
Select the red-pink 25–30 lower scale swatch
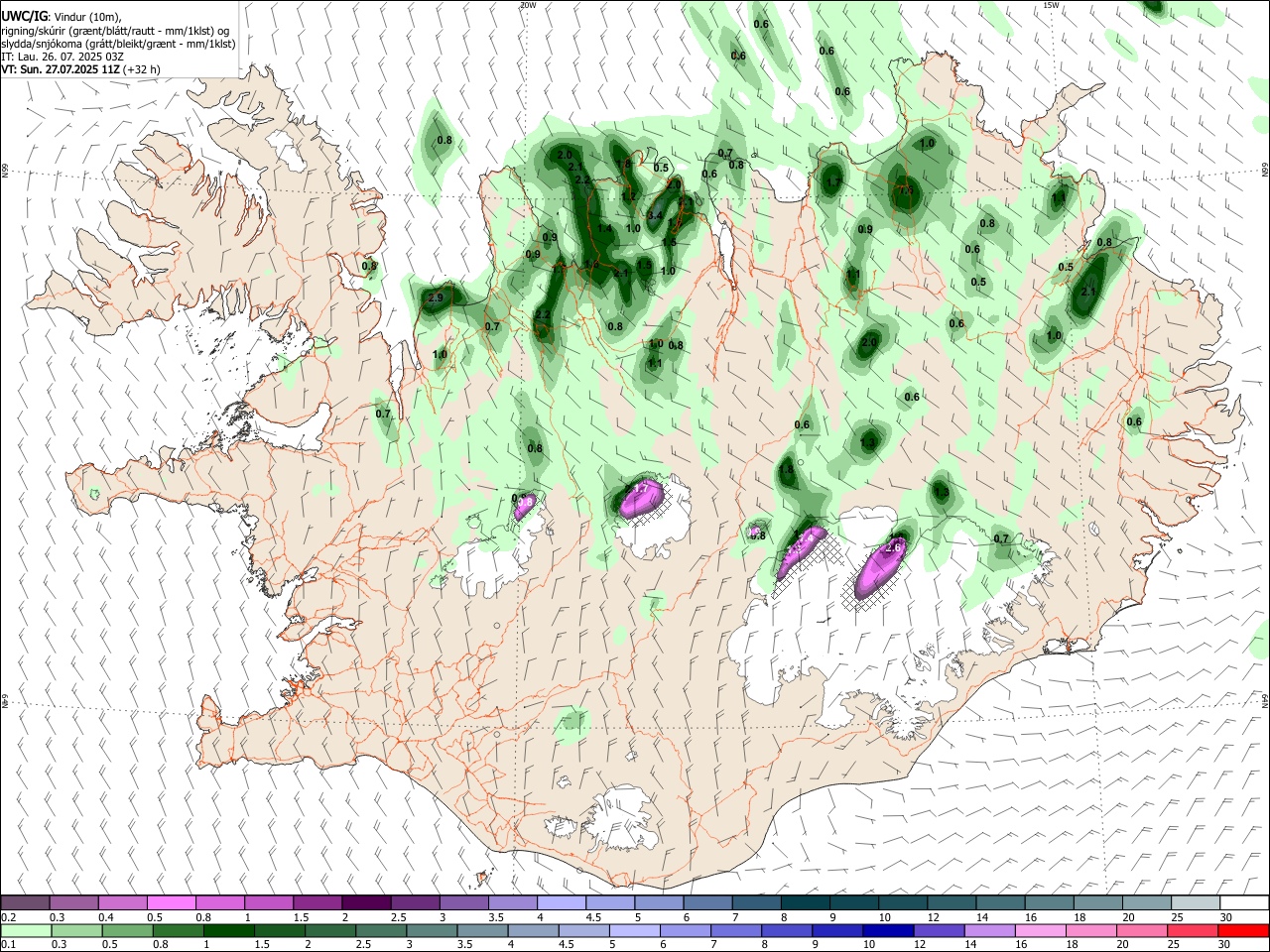point(1194,931)
